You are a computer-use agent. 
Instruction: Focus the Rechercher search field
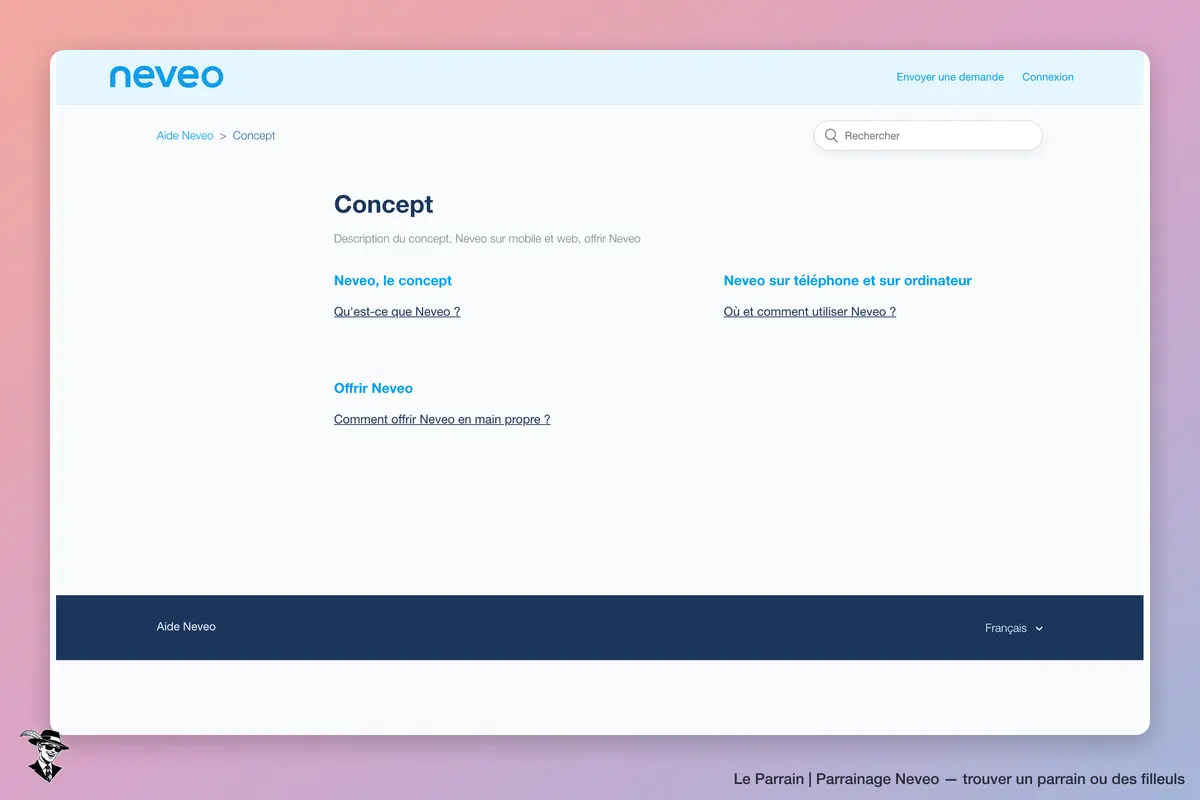coord(928,136)
